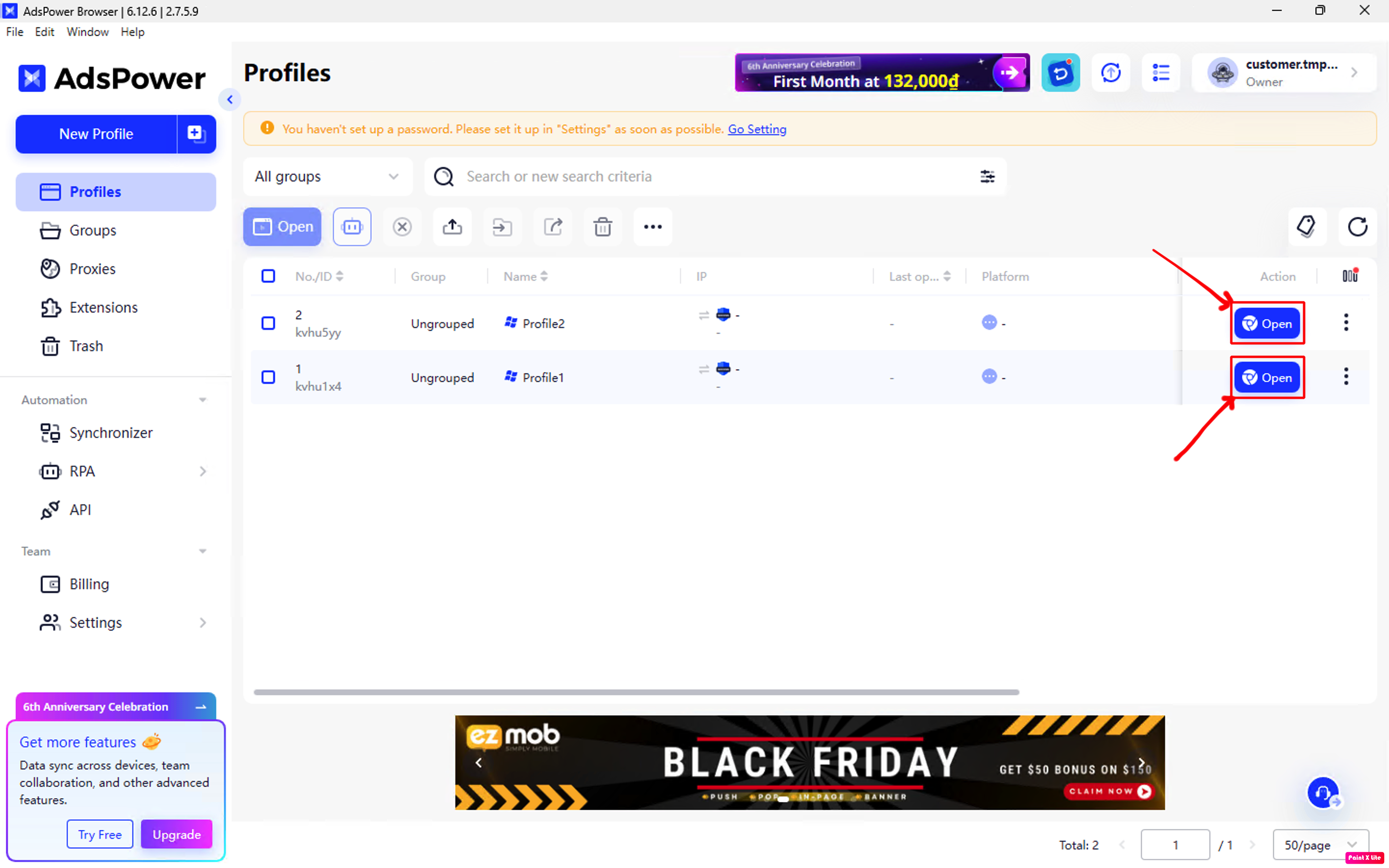Open the three-dot menu for Profile2
This screenshot has width=1389, height=868.
coord(1346,323)
